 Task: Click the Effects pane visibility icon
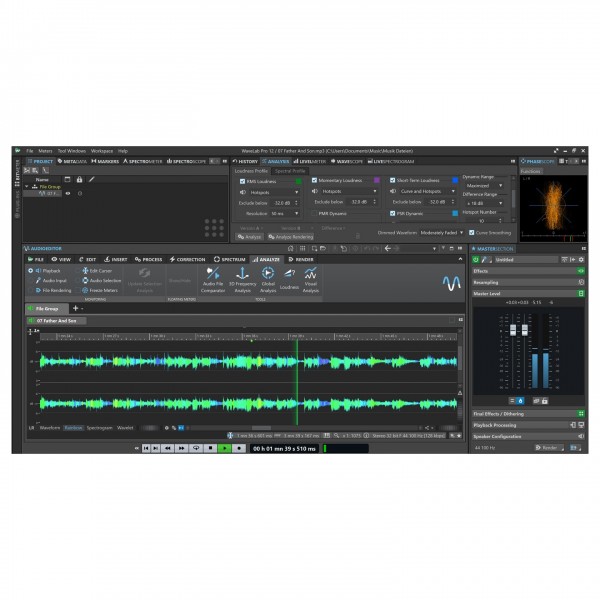click(581, 271)
